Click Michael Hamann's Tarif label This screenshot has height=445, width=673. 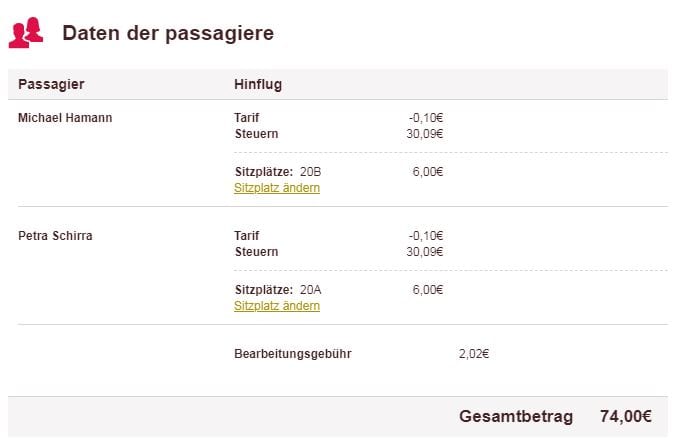click(x=246, y=118)
